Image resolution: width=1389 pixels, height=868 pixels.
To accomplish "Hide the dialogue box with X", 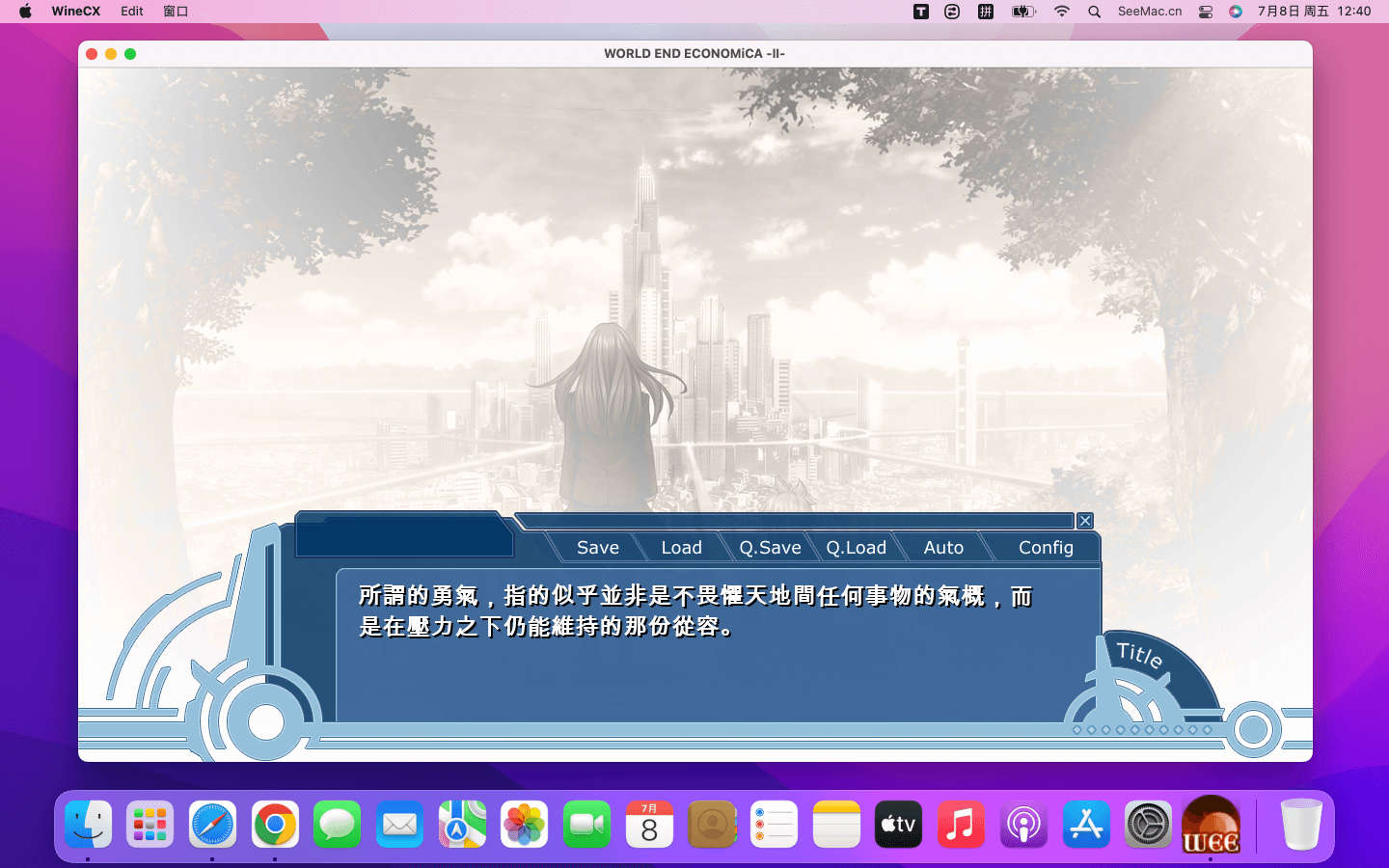I will point(1085,521).
